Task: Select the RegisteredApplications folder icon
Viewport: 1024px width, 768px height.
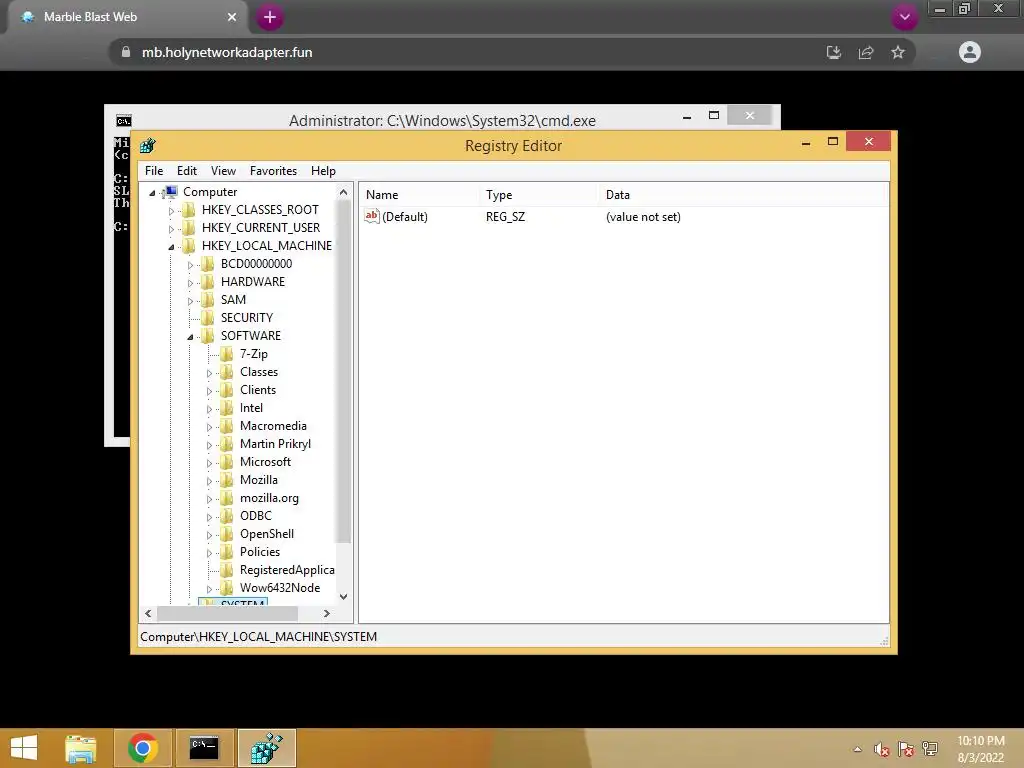Action: (227, 570)
